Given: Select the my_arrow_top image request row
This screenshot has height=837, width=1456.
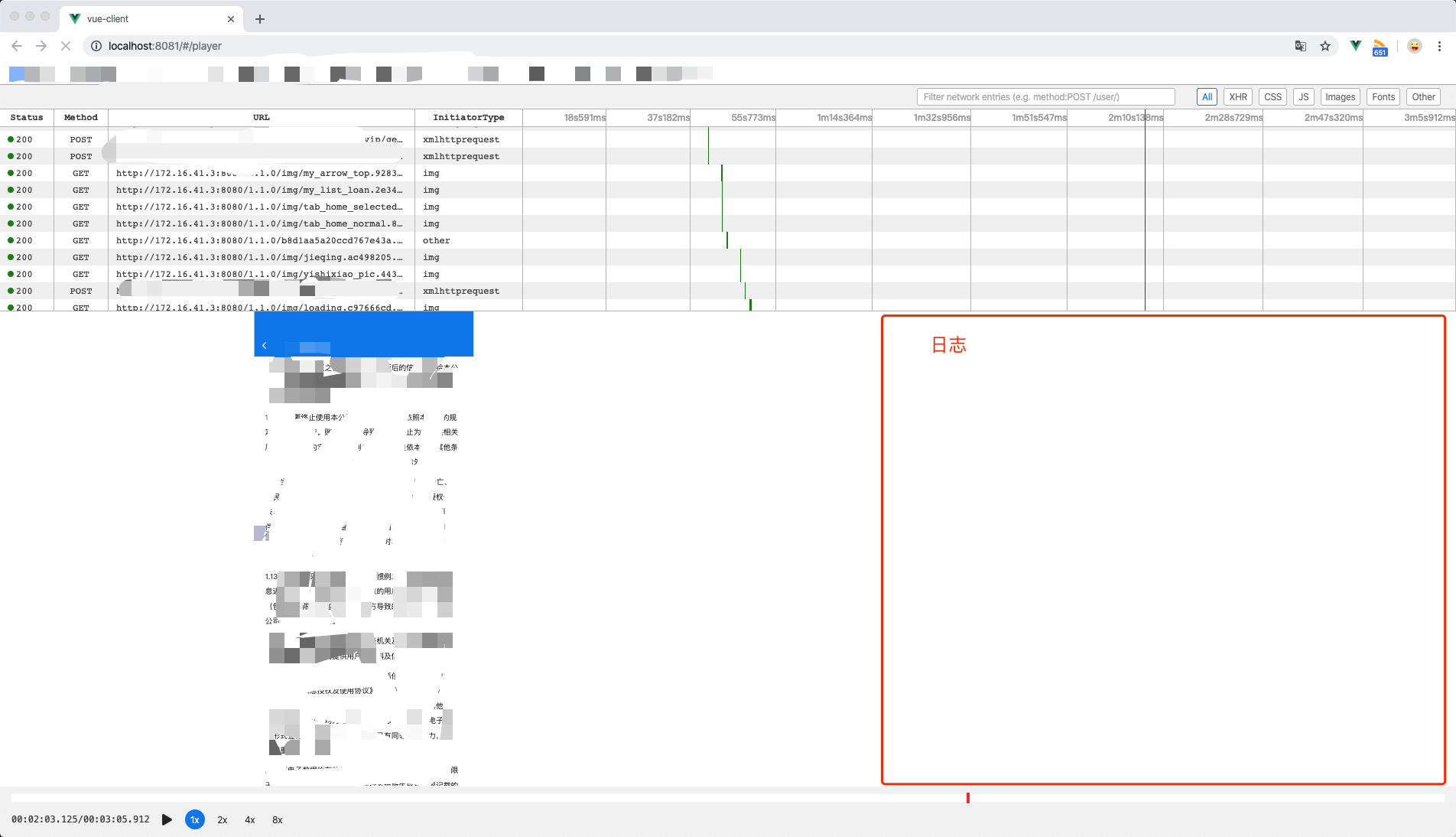Looking at the screenshot, I should (x=727, y=173).
